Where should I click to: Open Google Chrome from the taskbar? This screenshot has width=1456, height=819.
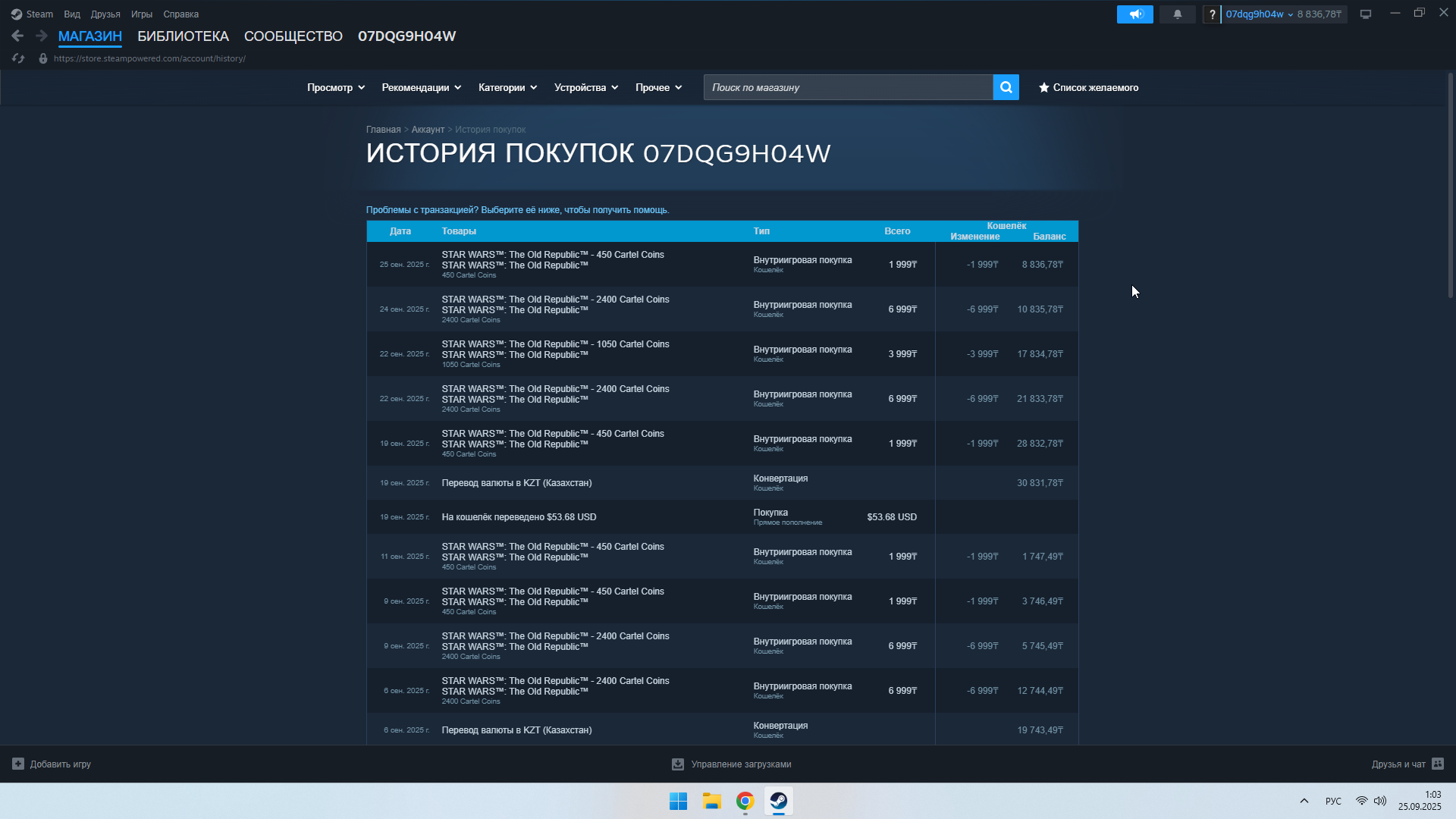745,801
